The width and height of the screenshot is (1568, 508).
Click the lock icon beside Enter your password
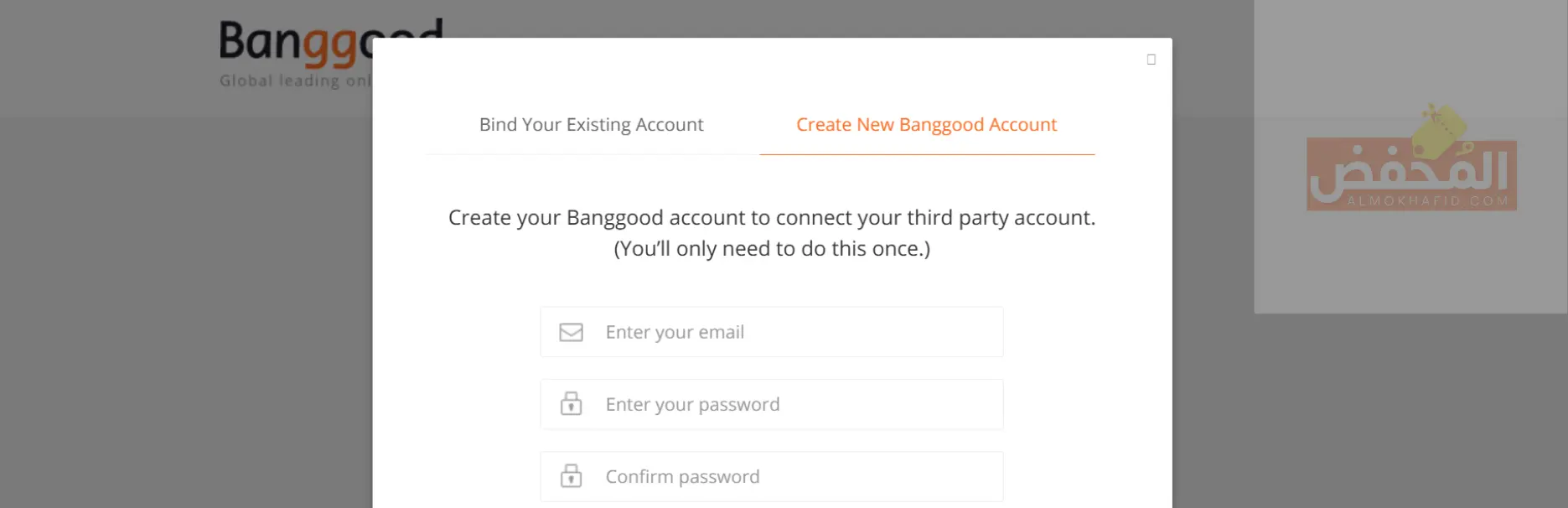coord(571,404)
